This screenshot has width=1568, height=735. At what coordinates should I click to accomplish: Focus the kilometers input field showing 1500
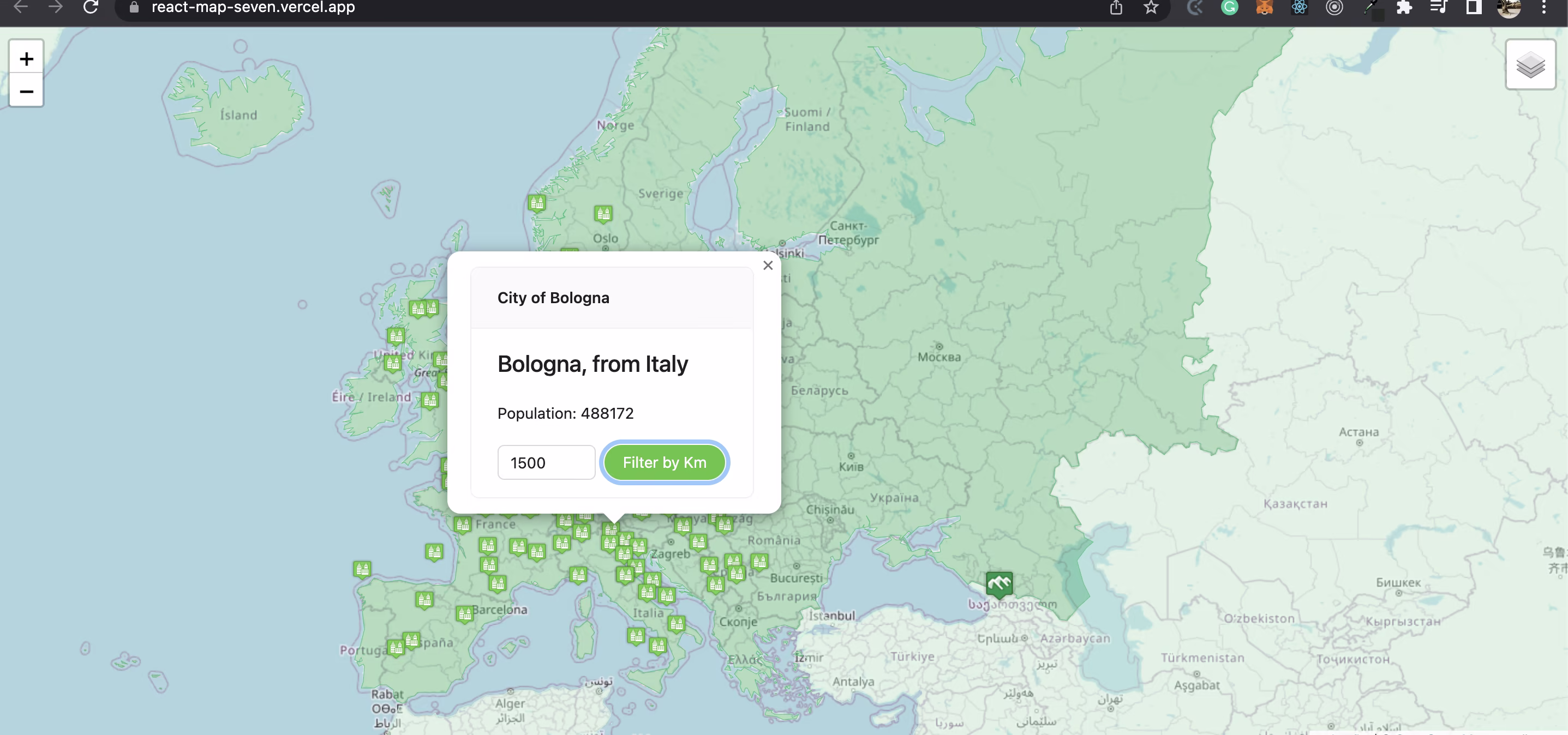(546, 462)
